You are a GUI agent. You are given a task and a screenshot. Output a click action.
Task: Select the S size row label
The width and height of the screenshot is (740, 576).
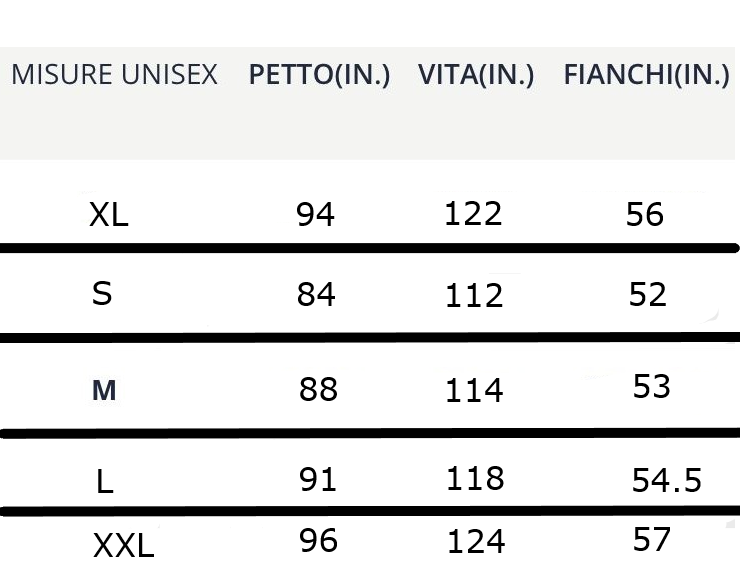click(101, 294)
